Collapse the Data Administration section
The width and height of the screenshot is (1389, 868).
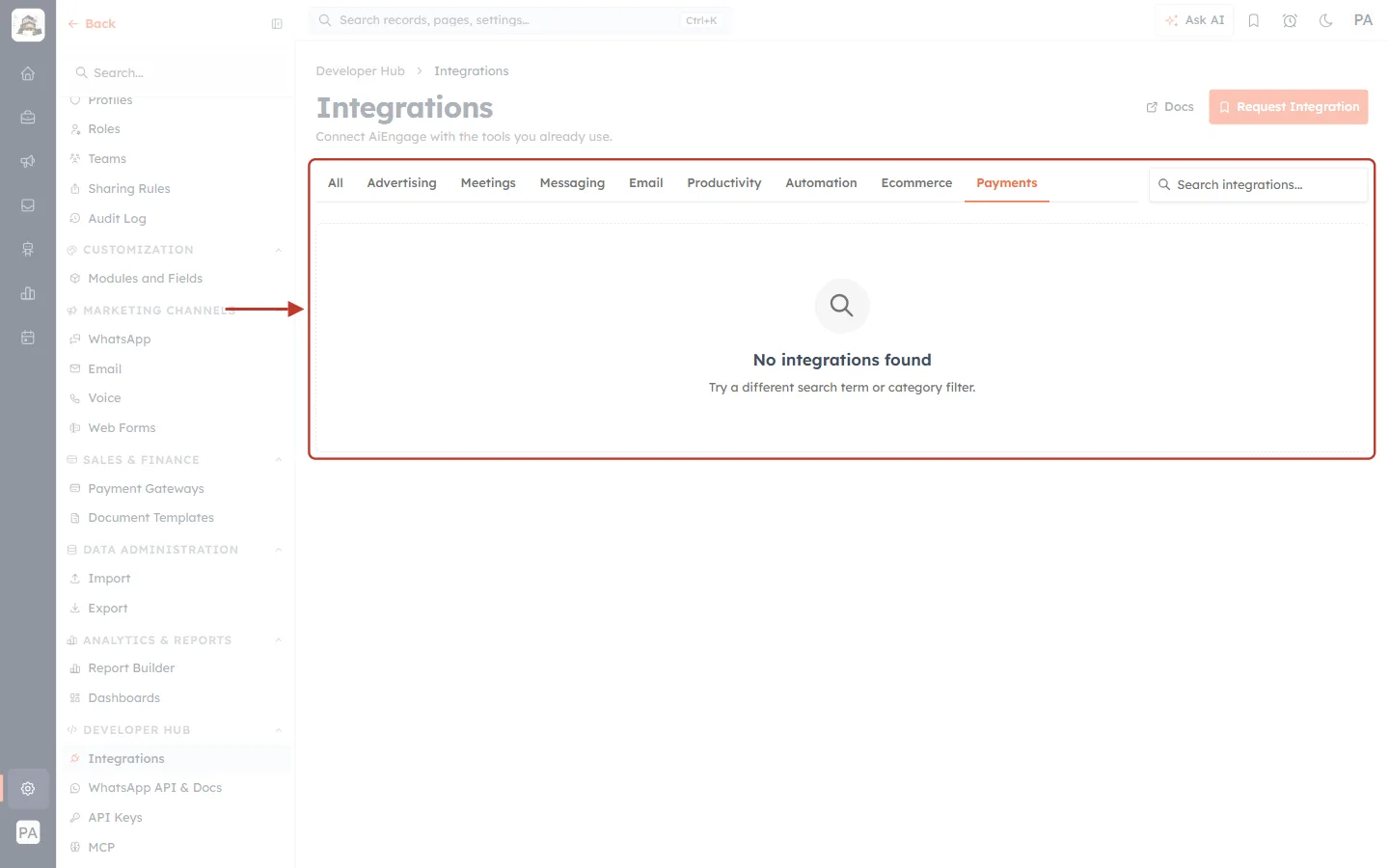pos(279,550)
